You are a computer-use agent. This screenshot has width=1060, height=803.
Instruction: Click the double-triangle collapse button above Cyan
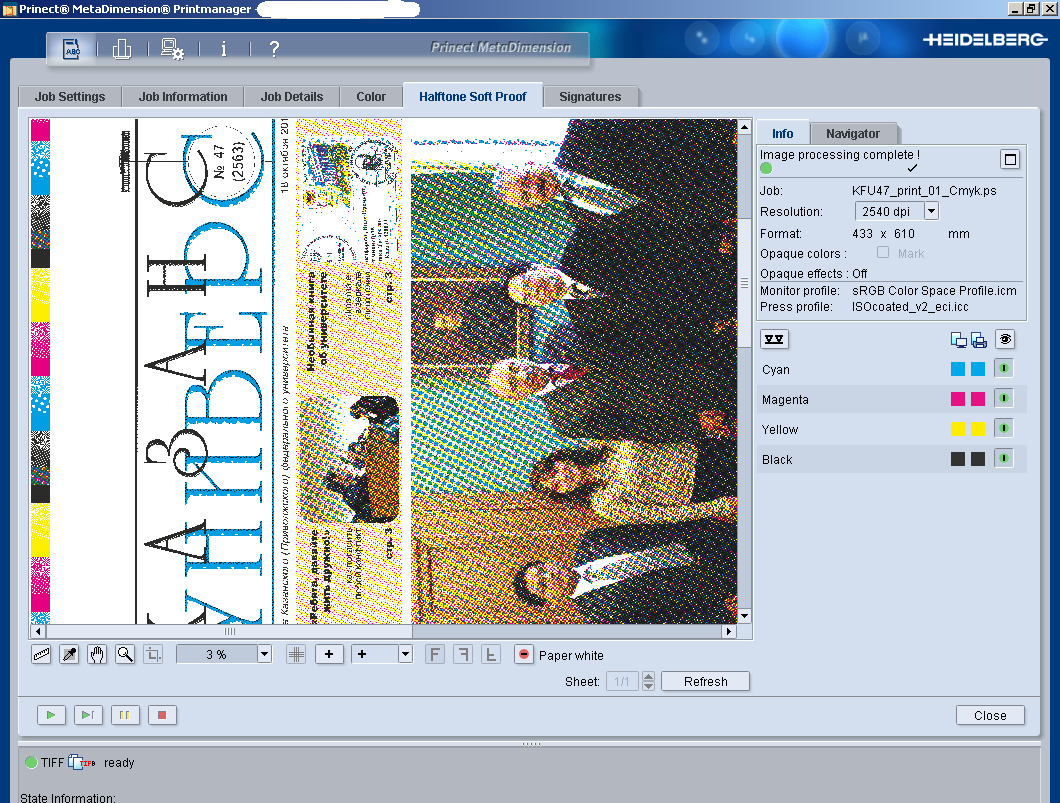click(774, 339)
